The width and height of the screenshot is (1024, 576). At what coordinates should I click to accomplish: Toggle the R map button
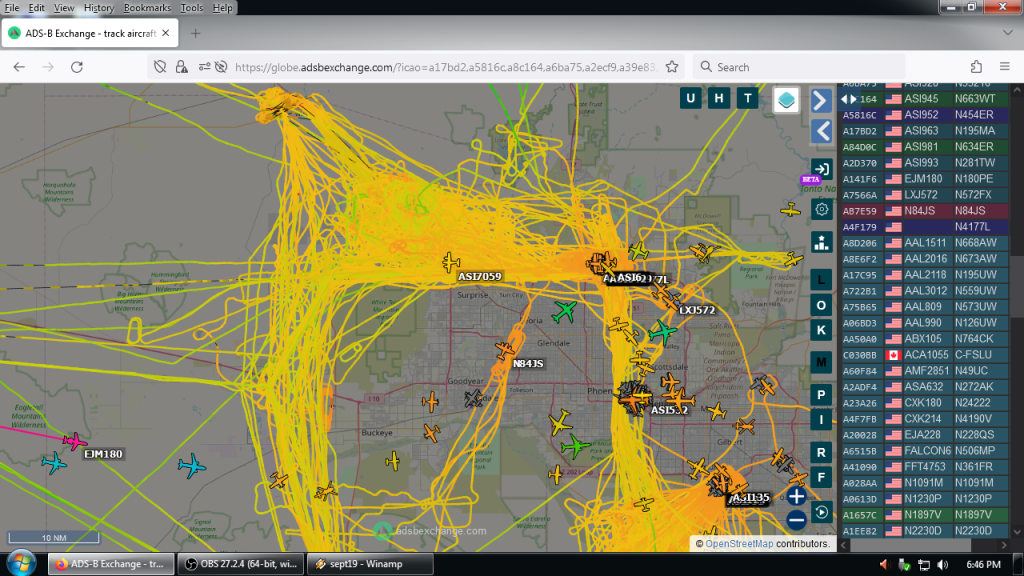pyautogui.click(x=822, y=452)
